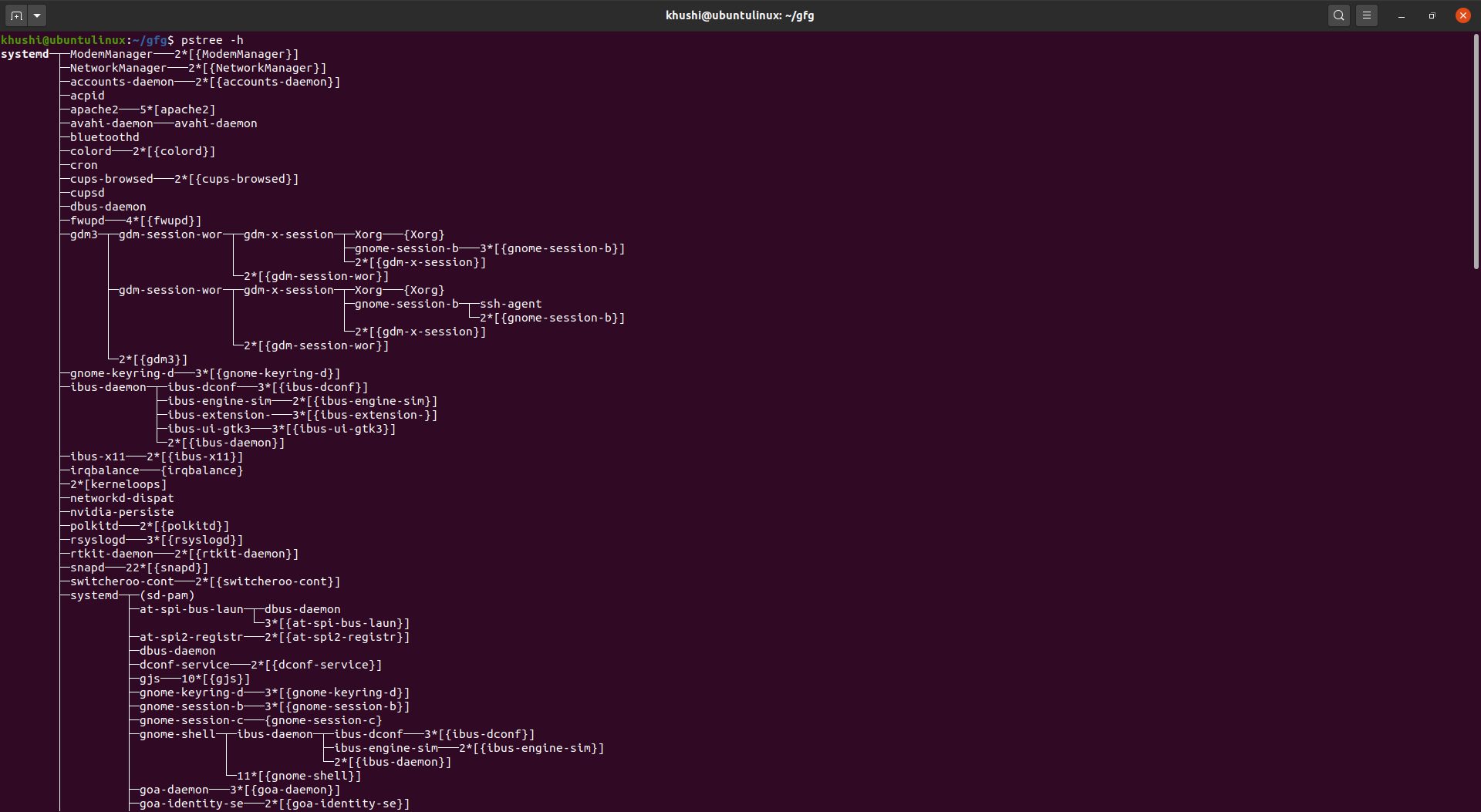This screenshot has height=812, width=1481.
Task: Select the gdm3 process entry
Action: point(84,234)
